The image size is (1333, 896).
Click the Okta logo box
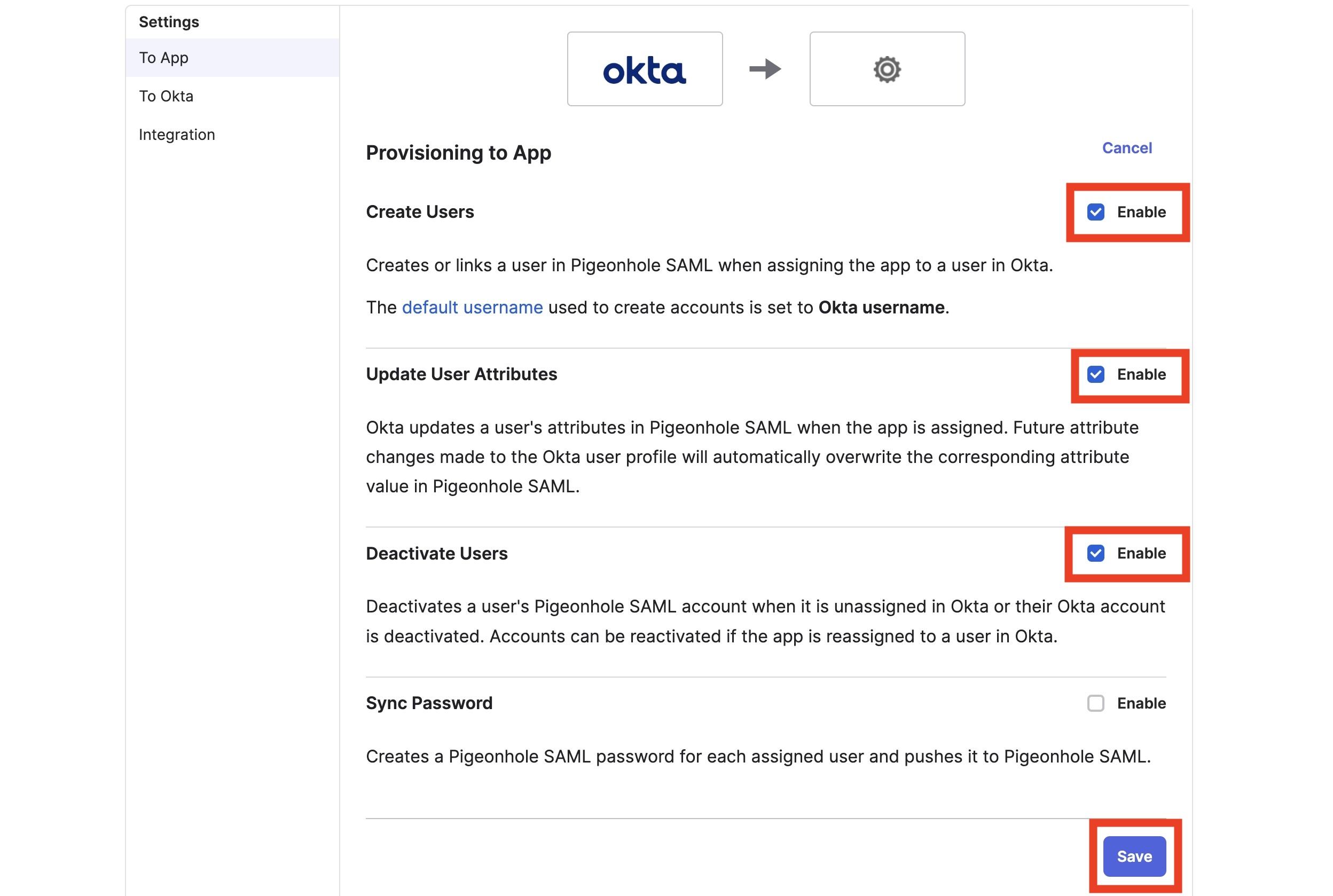point(645,68)
